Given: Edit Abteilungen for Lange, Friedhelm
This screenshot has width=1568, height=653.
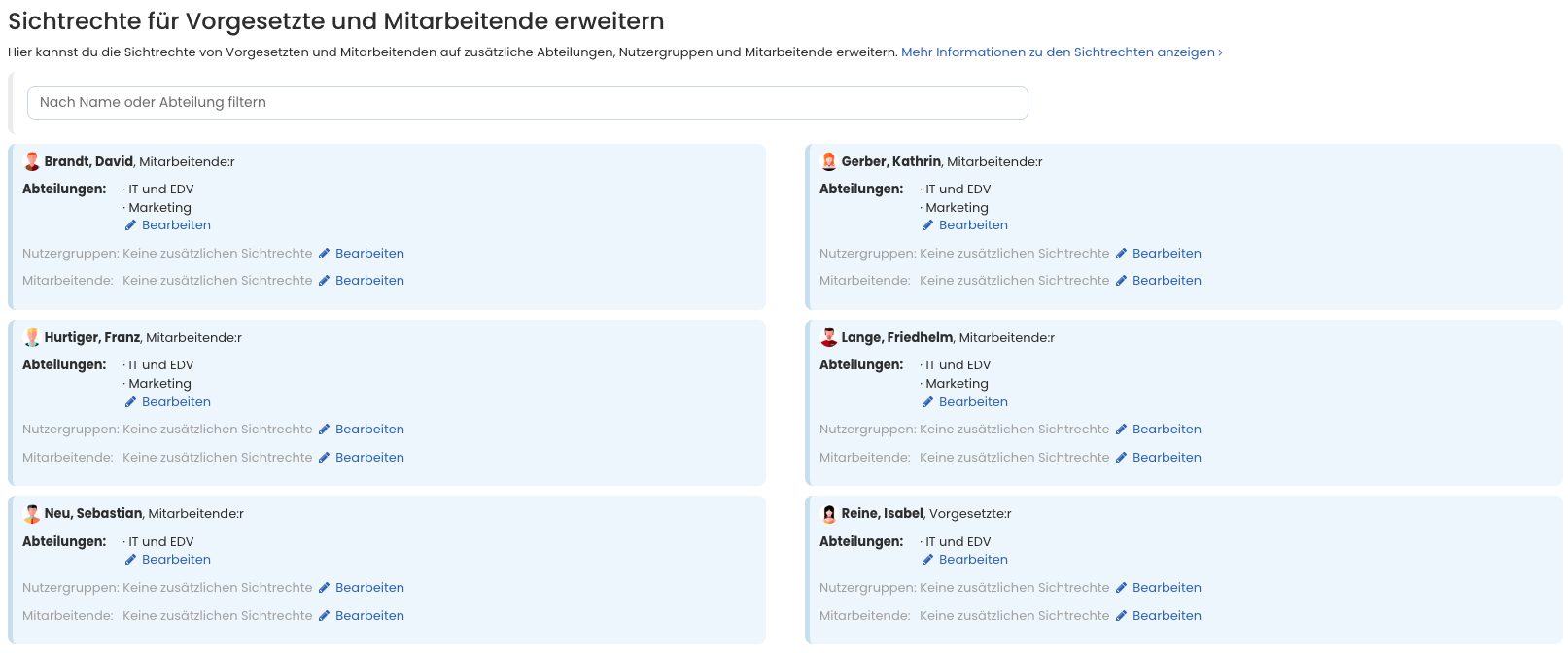Looking at the screenshot, I should point(973,402).
